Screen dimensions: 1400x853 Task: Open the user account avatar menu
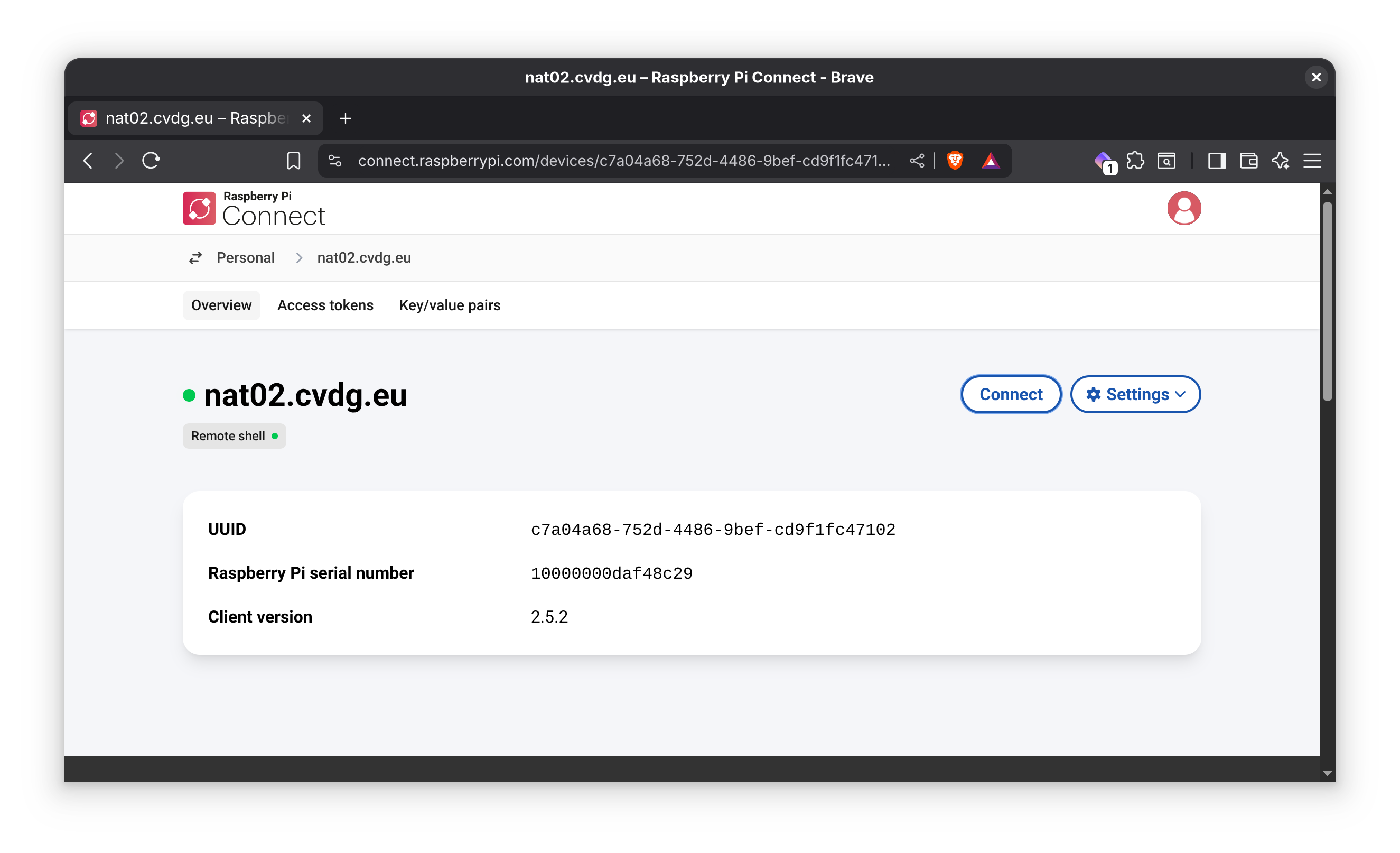(x=1183, y=209)
